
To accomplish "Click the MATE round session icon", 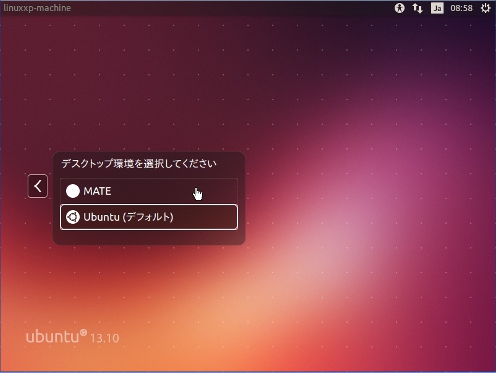I will pos(73,191).
